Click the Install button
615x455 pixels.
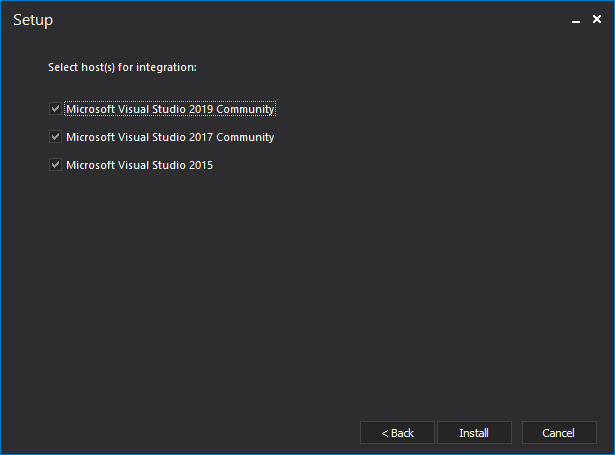(x=474, y=433)
